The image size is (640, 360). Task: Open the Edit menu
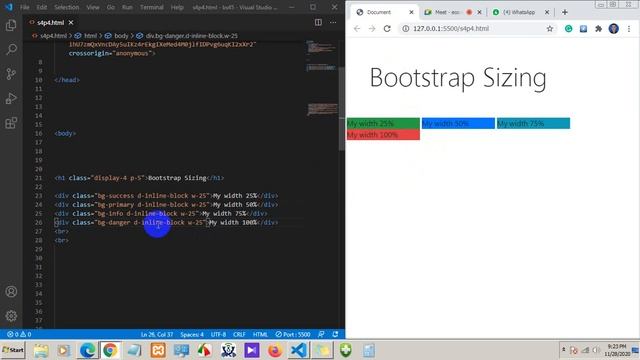(42, 7)
